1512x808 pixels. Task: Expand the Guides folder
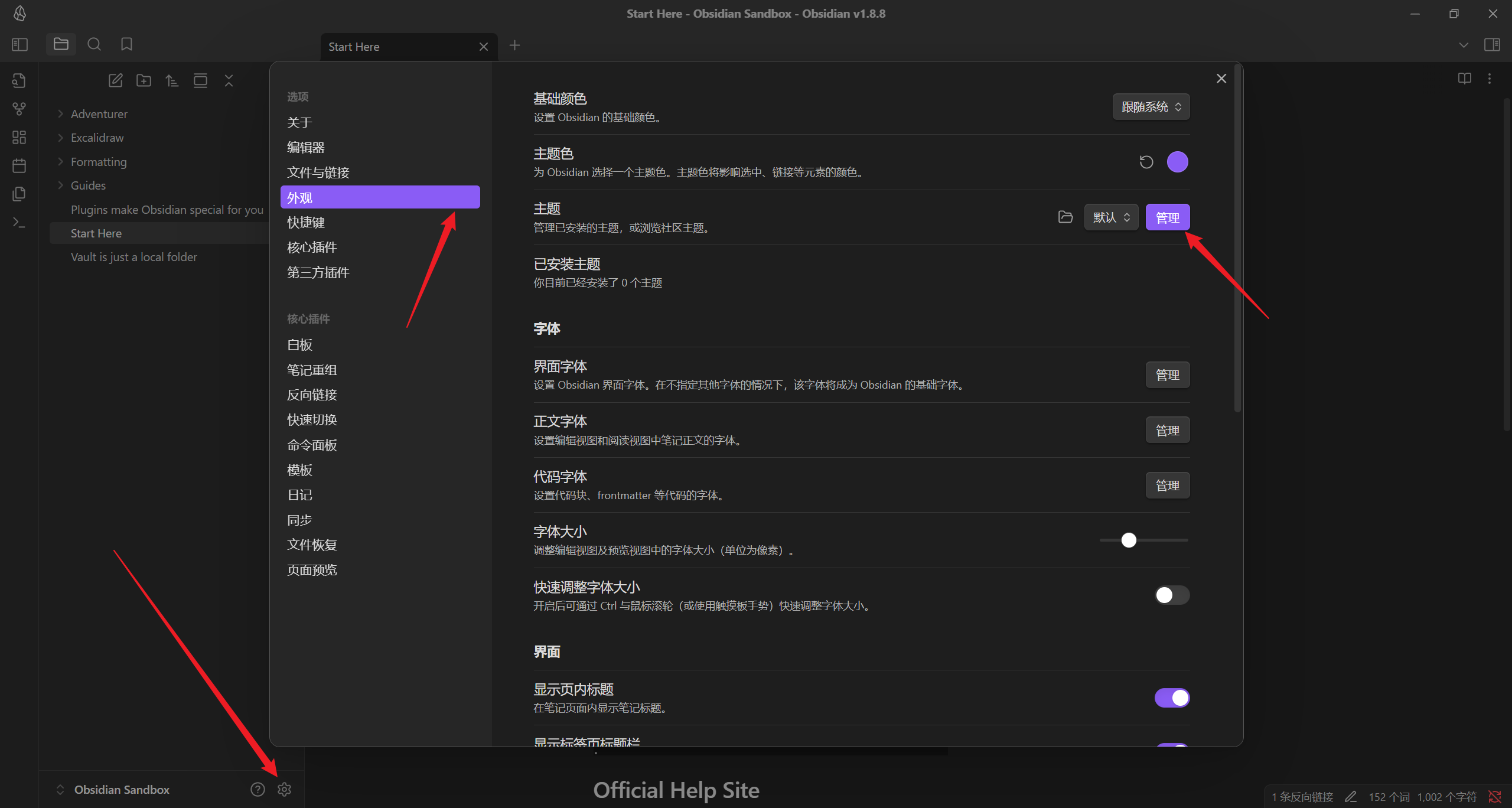click(x=88, y=185)
